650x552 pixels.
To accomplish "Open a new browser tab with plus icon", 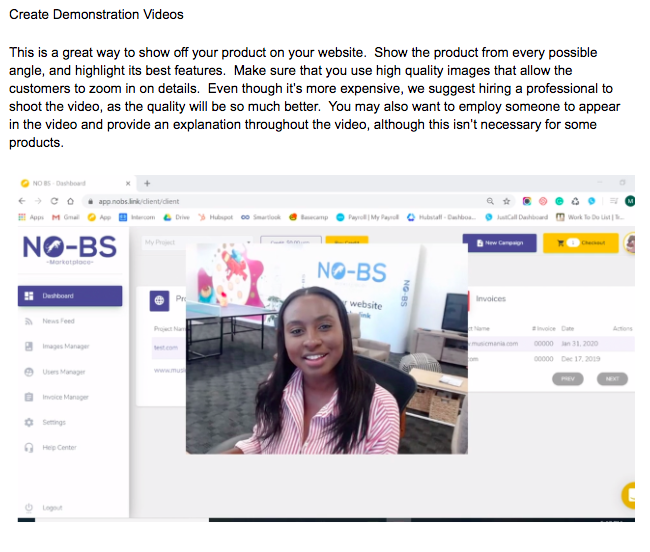I will coord(147,183).
